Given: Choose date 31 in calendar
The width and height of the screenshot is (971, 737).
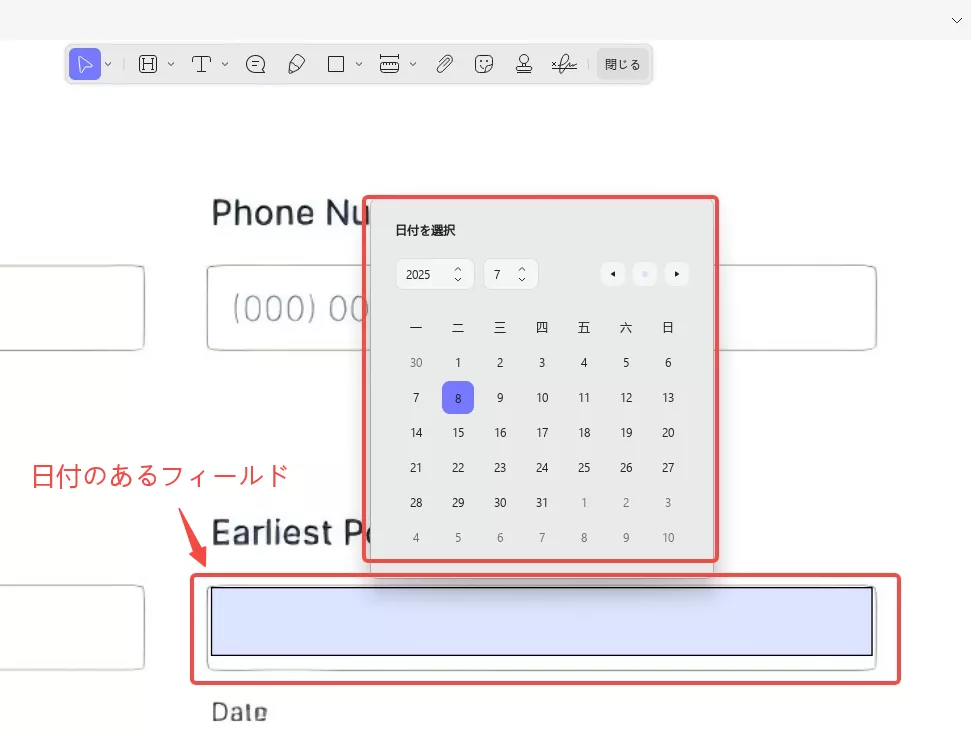Looking at the screenshot, I should tap(542, 503).
